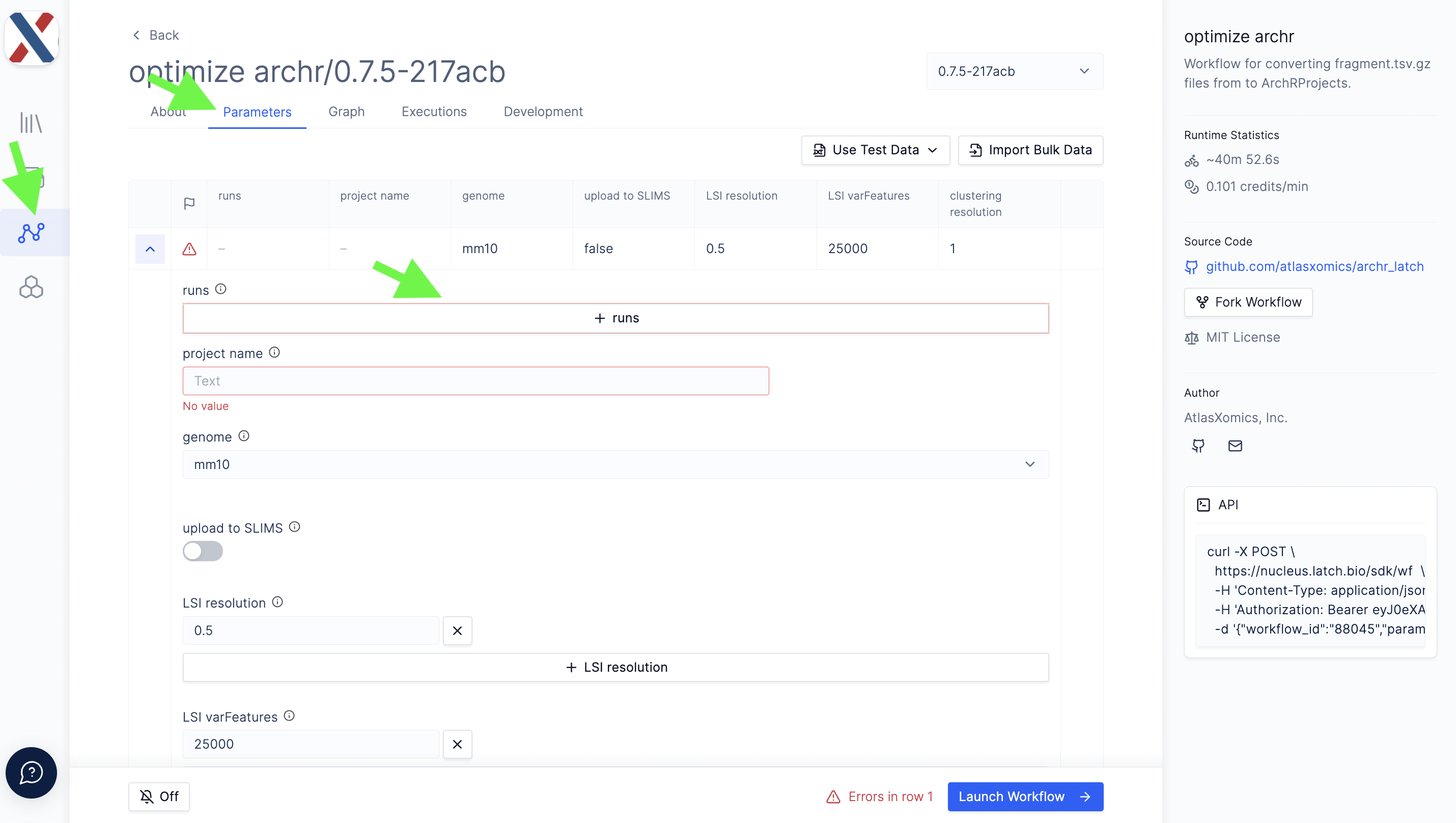Open the genome mm10 dropdown
The height and width of the screenshot is (823, 1456).
pos(615,464)
